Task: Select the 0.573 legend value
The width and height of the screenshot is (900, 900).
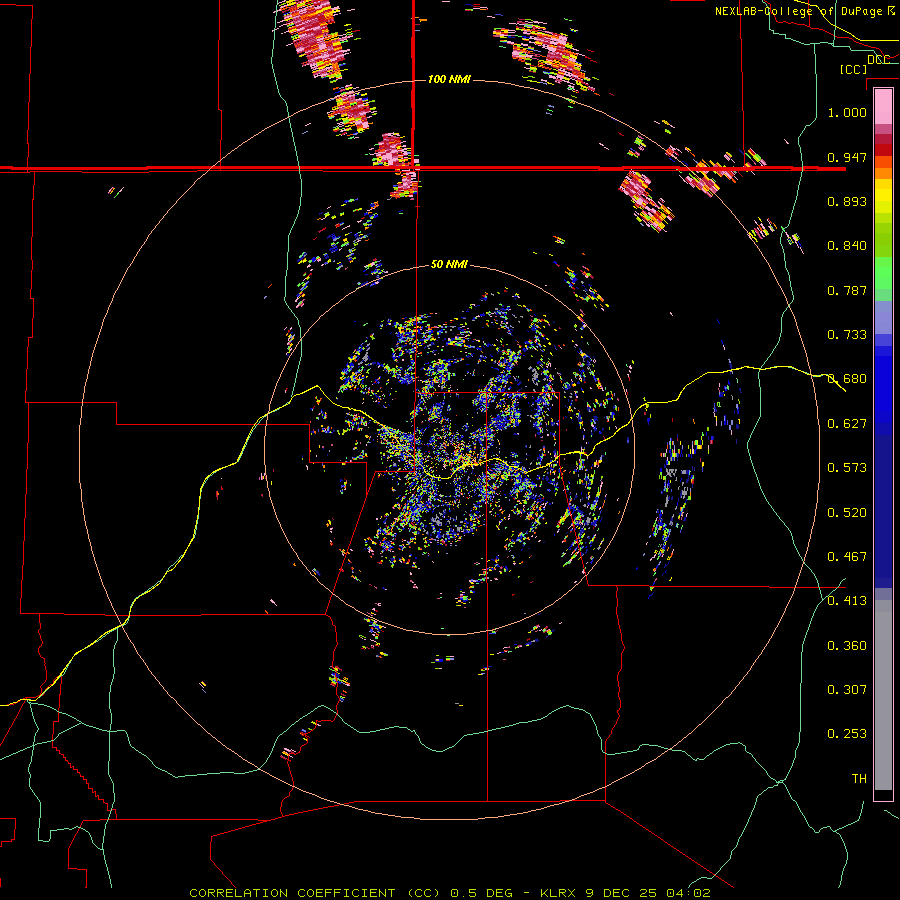Action: (847, 468)
